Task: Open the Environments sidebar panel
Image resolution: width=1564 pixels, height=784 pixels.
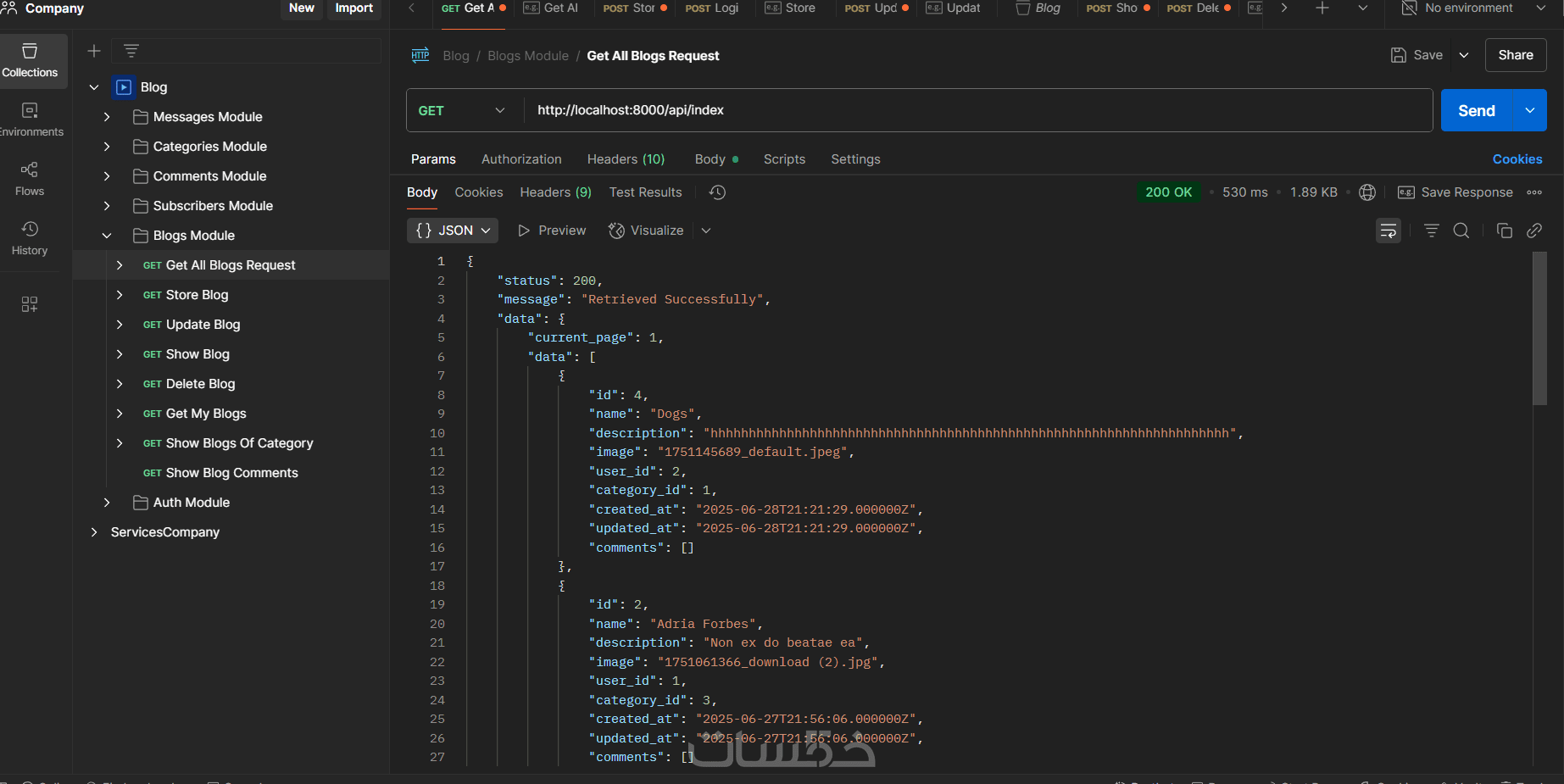Action: click(x=30, y=120)
